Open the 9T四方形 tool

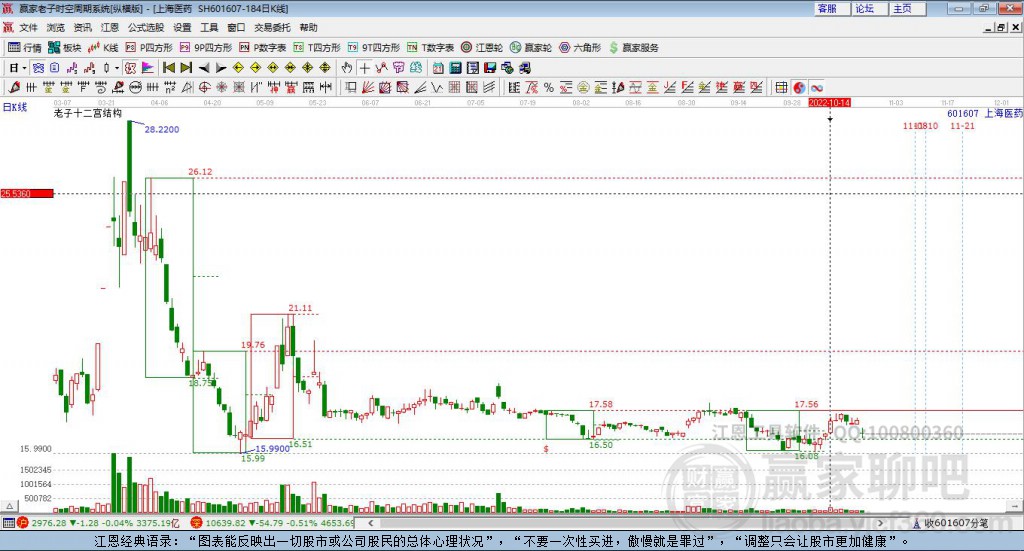(374, 48)
